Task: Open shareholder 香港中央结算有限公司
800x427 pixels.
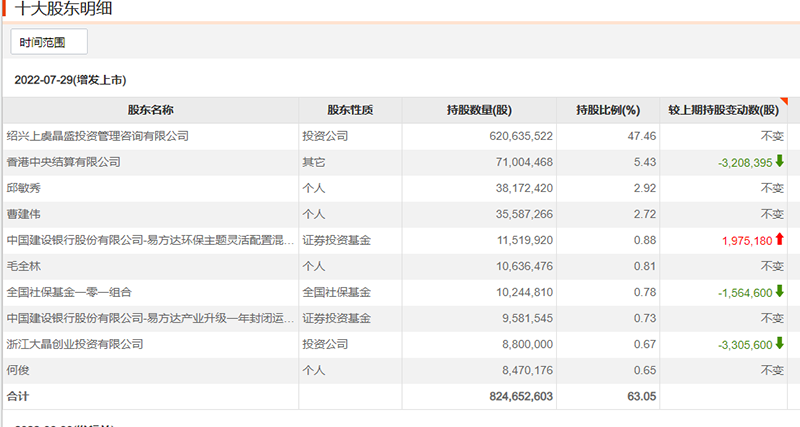Action: 63,161
